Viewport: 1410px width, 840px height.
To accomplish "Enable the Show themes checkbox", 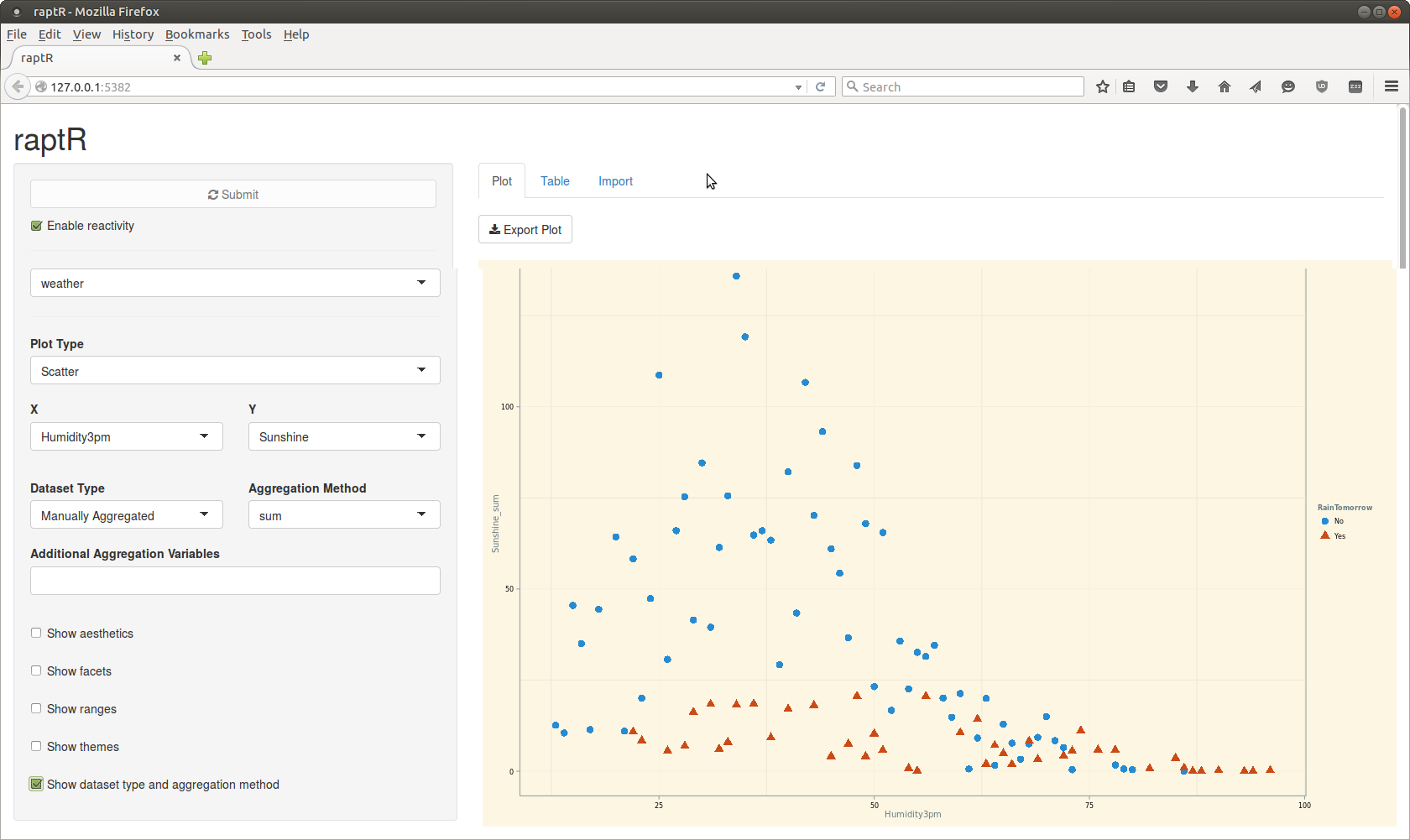I will tap(36, 747).
